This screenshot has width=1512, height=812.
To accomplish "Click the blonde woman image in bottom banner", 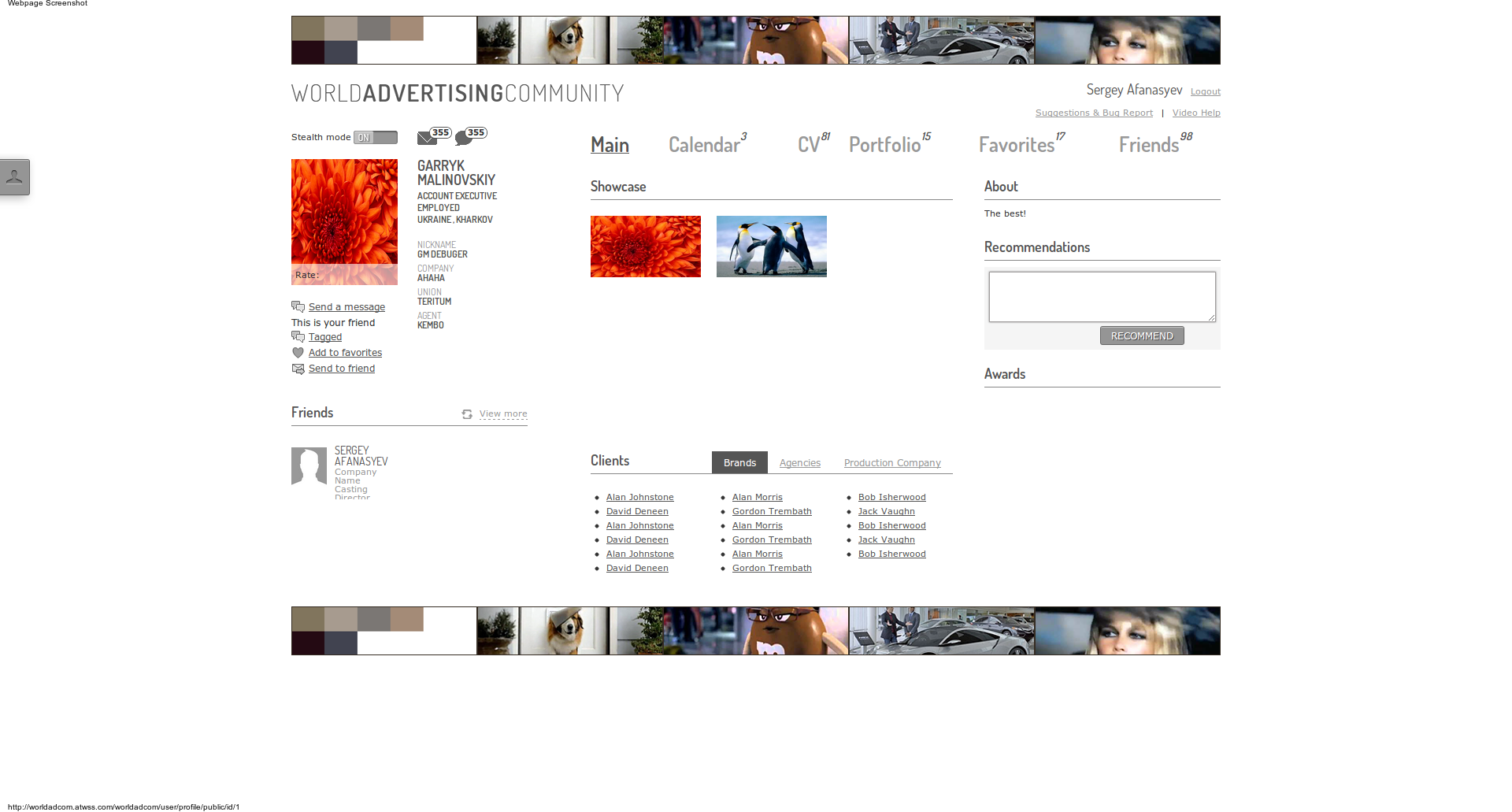I will click(1128, 631).
